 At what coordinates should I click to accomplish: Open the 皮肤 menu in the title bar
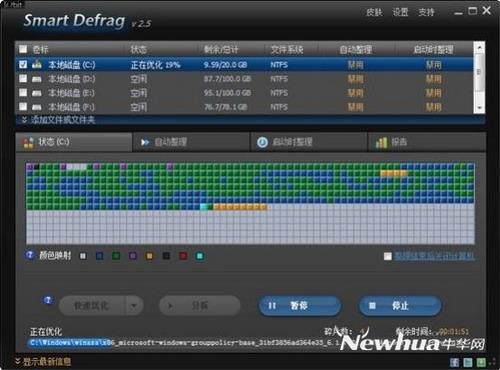click(374, 12)
